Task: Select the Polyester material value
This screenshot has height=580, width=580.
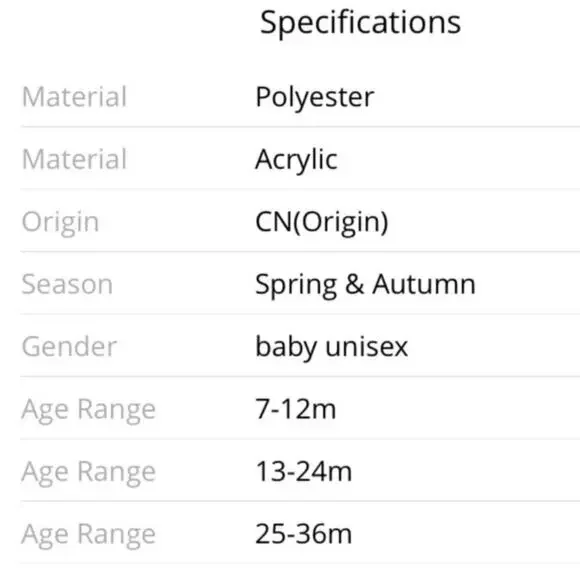Action: [315, 98]
